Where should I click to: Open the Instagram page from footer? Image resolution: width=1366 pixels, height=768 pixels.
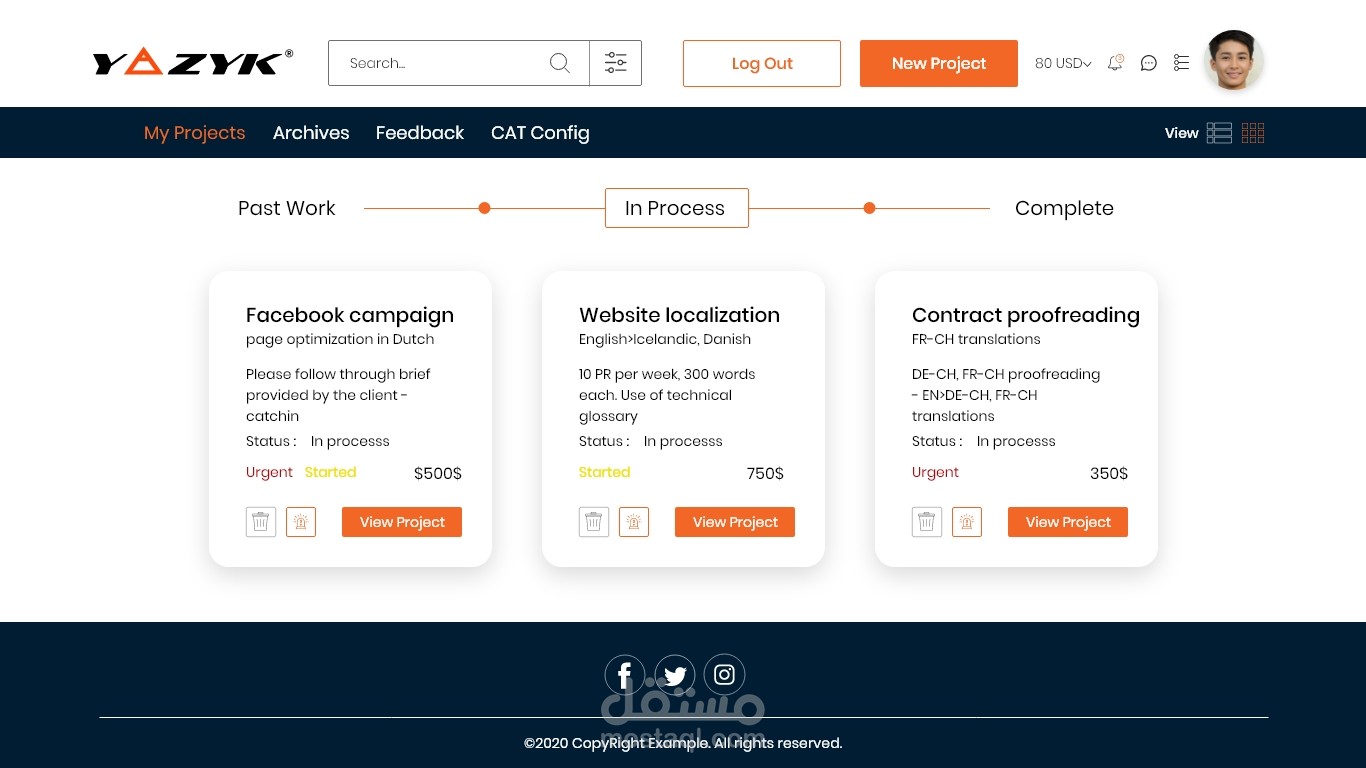tap(725, 675)
